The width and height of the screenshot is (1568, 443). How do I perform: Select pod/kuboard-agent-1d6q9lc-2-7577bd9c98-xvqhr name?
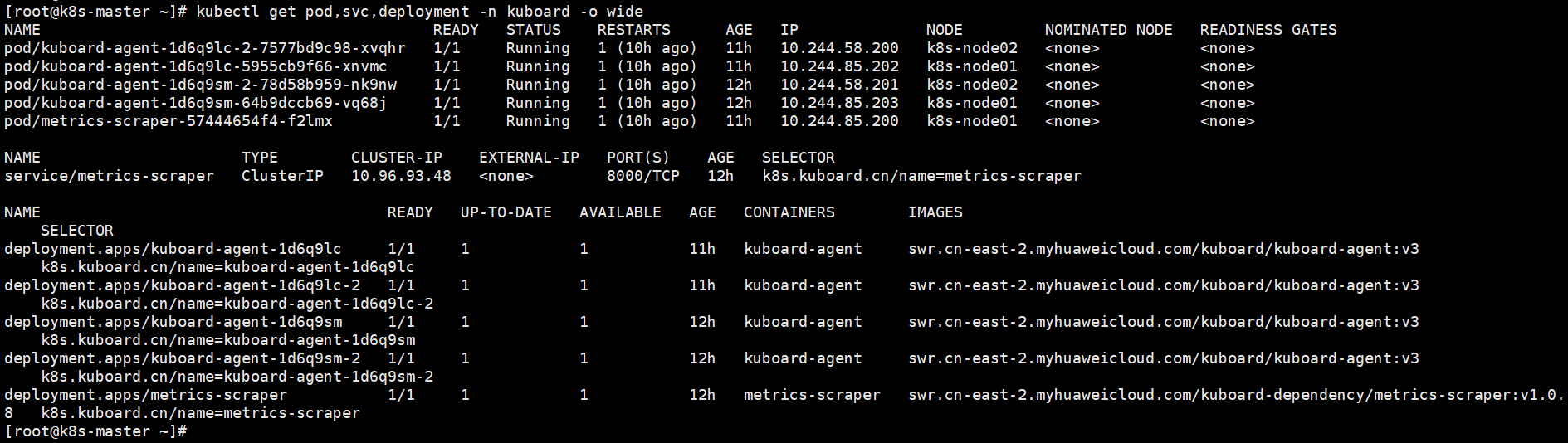point(205,48)
